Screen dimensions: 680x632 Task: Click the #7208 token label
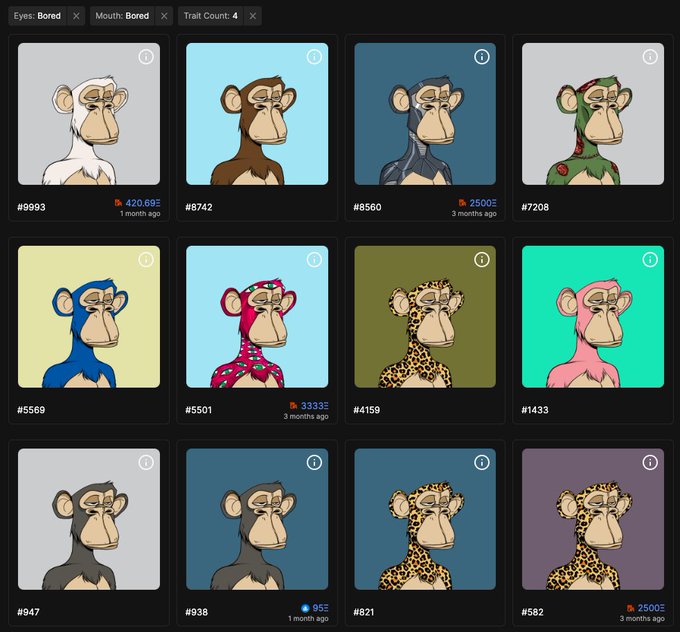coord(535,207)
